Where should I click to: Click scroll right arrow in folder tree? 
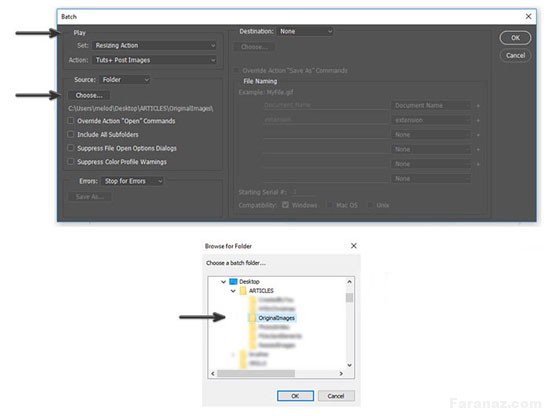pyautogui.click(x=341, y=374)
